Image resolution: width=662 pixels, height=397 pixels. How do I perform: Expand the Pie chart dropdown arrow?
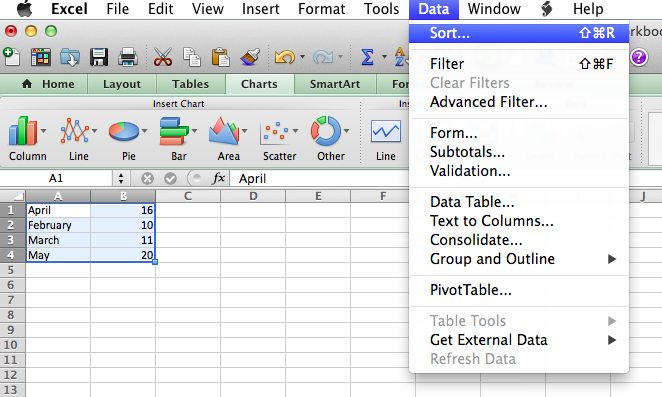tap(144, 131)
